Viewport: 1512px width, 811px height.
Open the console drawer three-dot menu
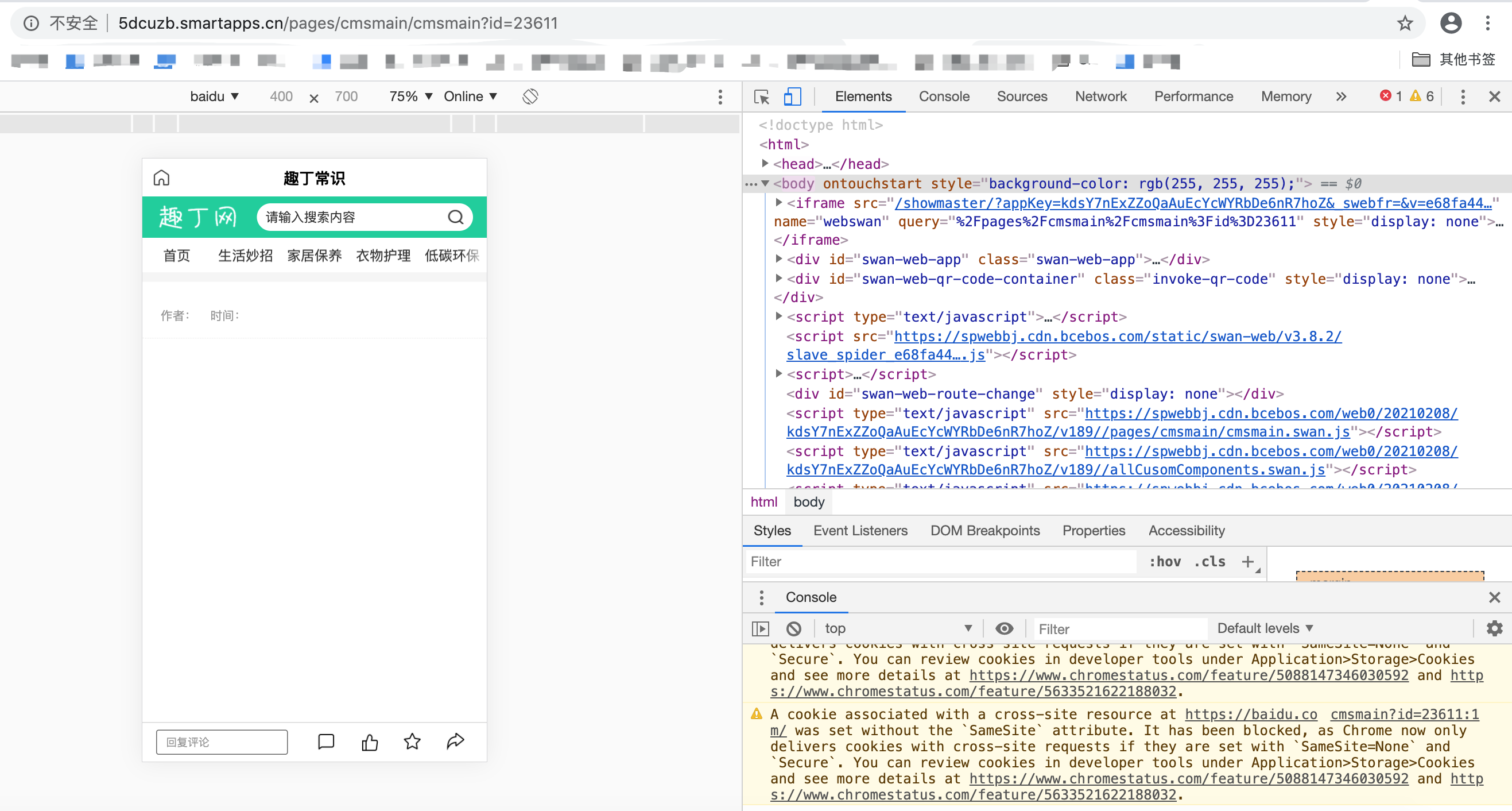761,597
